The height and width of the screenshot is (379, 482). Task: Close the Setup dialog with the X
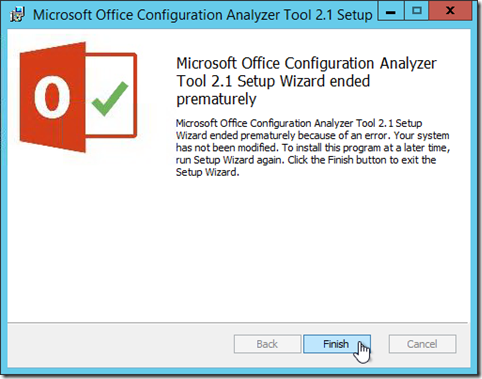(x=450, y=12)
